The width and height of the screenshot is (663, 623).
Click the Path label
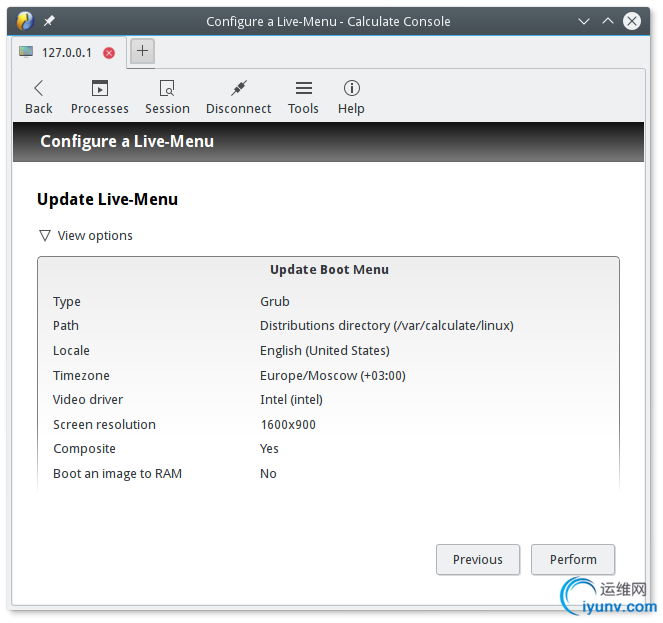click(66, 326)
